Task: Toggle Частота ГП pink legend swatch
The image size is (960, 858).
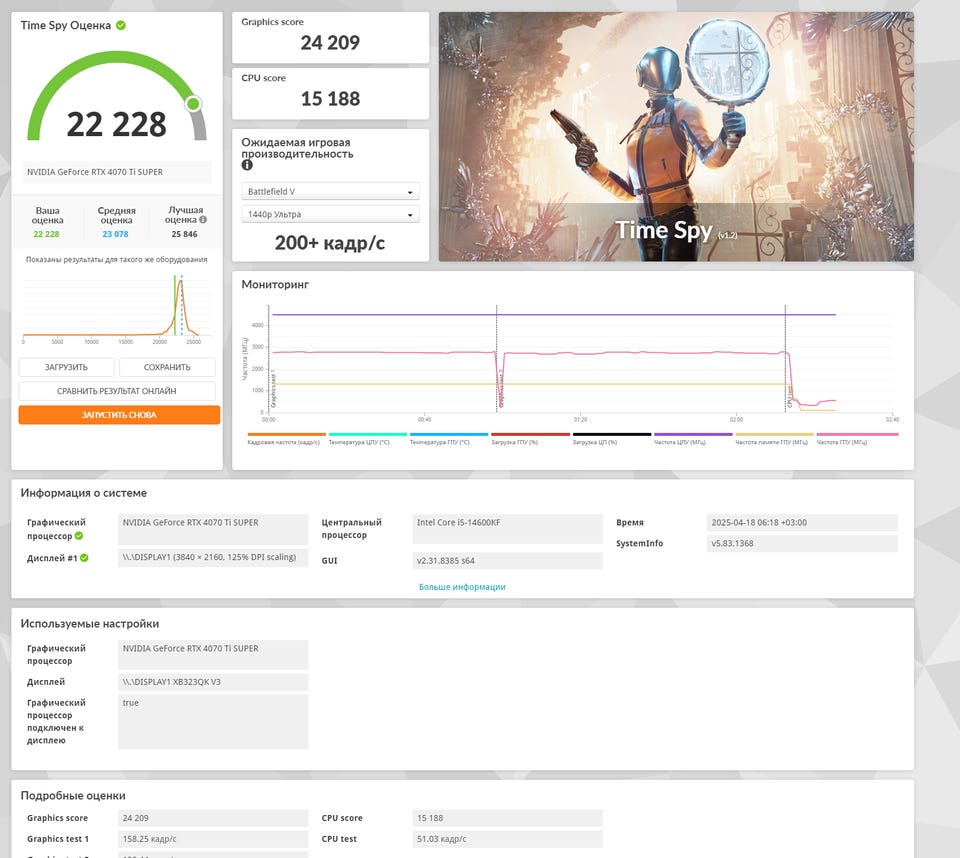Action: coord(857,434)
